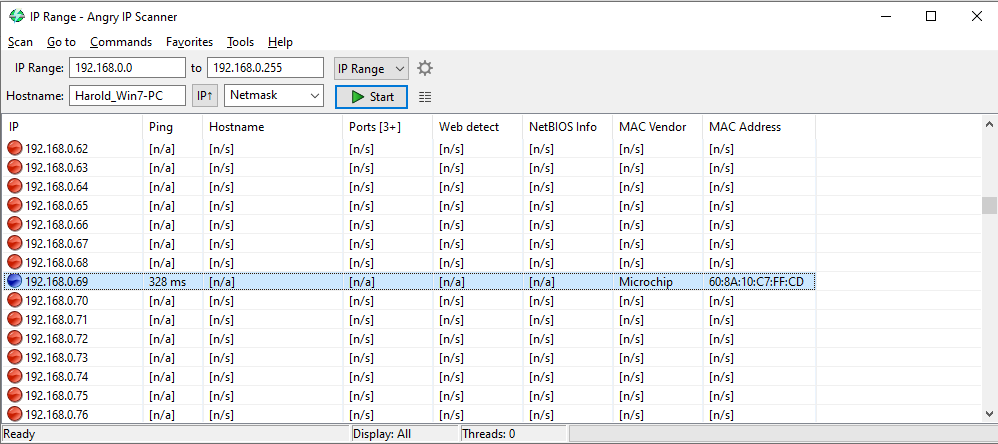Image resolution: width=998 pixels, height=444 pixels.
Task: Expand the IP Range feeder dropdown
Action: pyautogui.click(x=371, y=68)
